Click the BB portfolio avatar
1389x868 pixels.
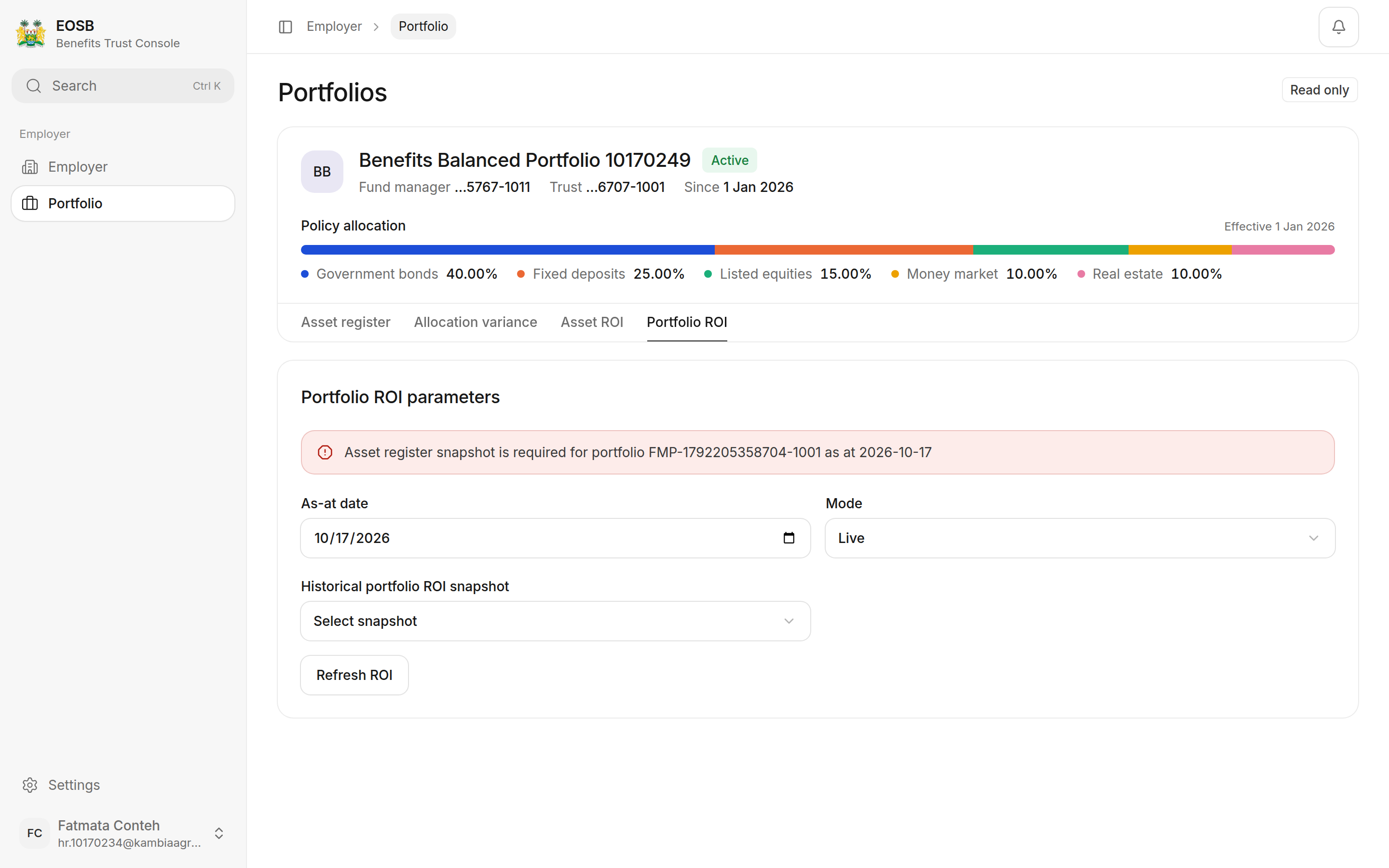coord(322,172)
